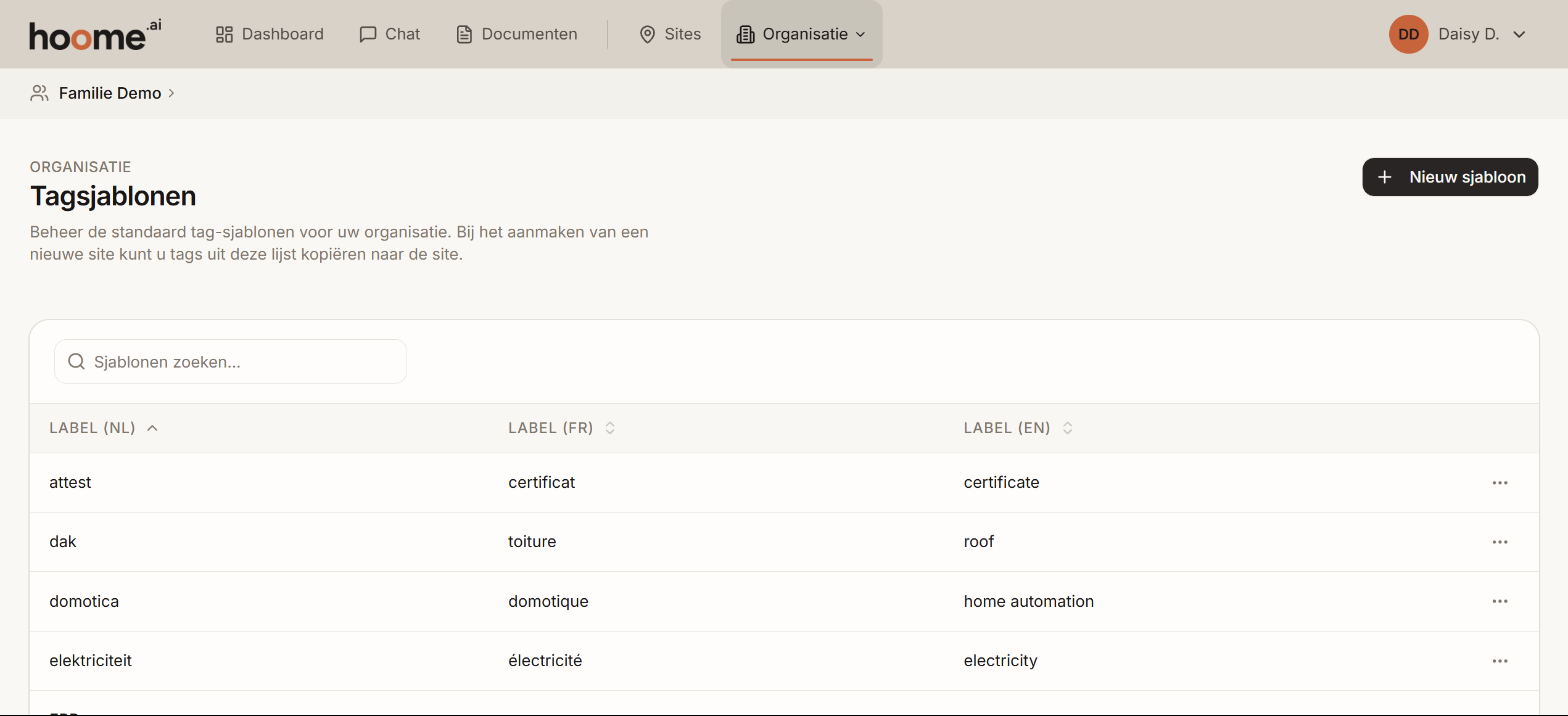The height and width of the screenshot is (716, 1568).
Task: Expand the Organisatie dropdown chevron
Action: tap(859, 34)
